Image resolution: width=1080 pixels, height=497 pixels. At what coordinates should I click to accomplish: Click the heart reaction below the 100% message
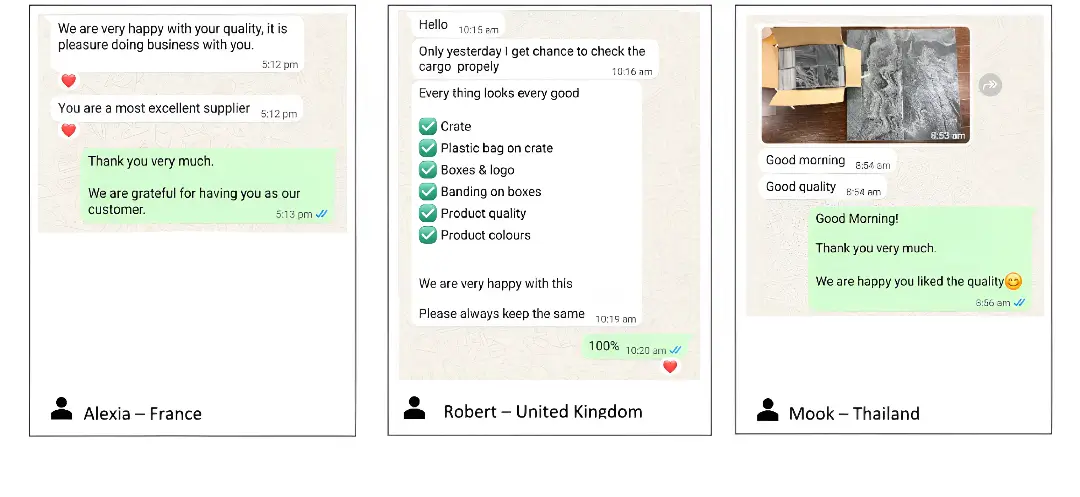[669, 366]
